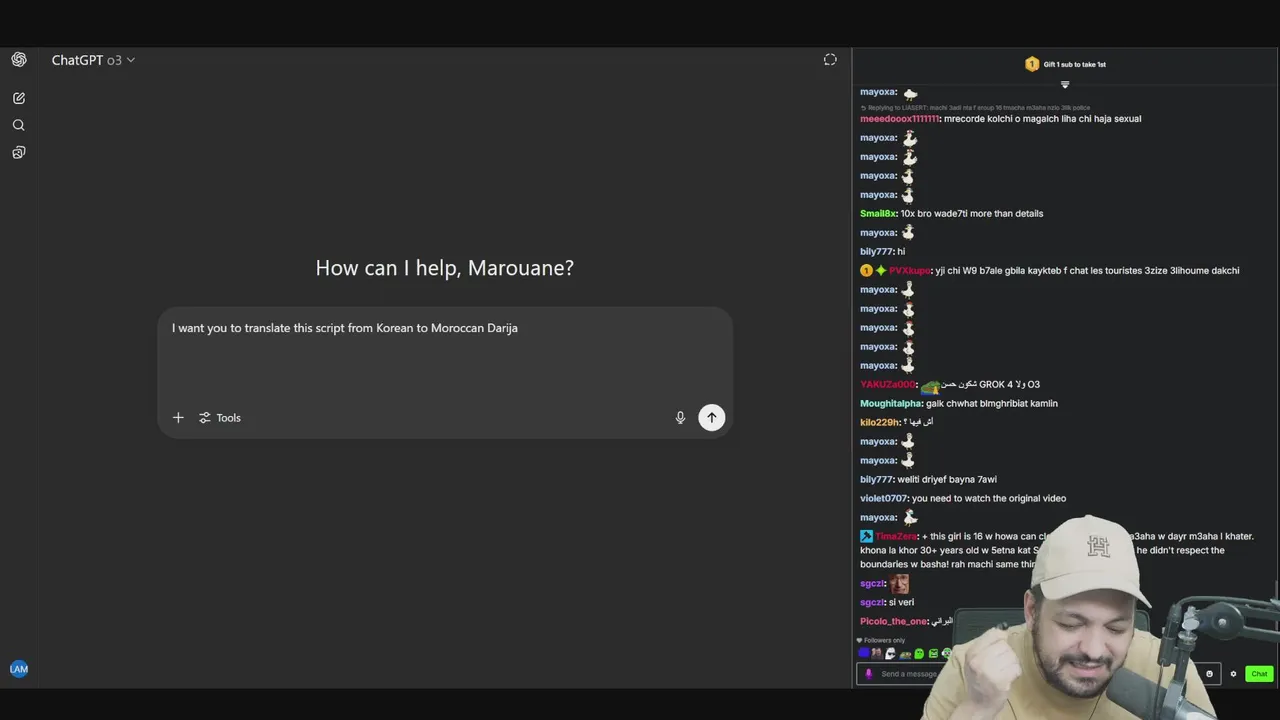The height and width of the screenshot is (720, 1280).
Task: Click the purple icon in the chat input
Action: (868, 674)
